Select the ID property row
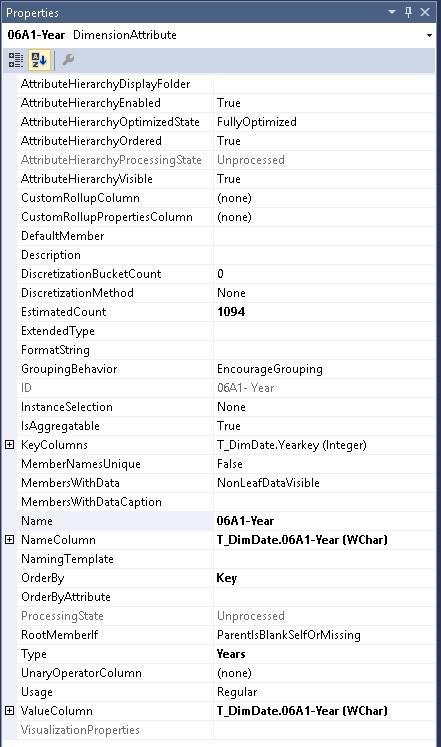The width and height of the screenshot is (441, 747). 226,388
